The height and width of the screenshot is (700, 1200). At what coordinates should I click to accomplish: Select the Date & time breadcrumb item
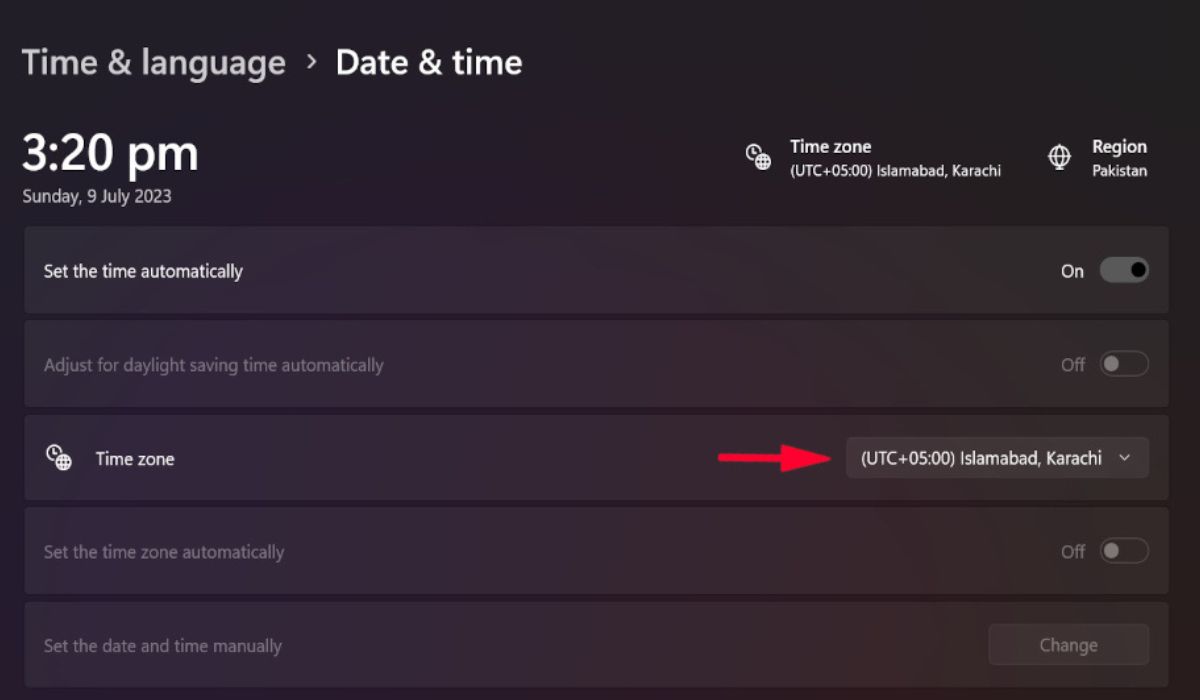point(429,62)
